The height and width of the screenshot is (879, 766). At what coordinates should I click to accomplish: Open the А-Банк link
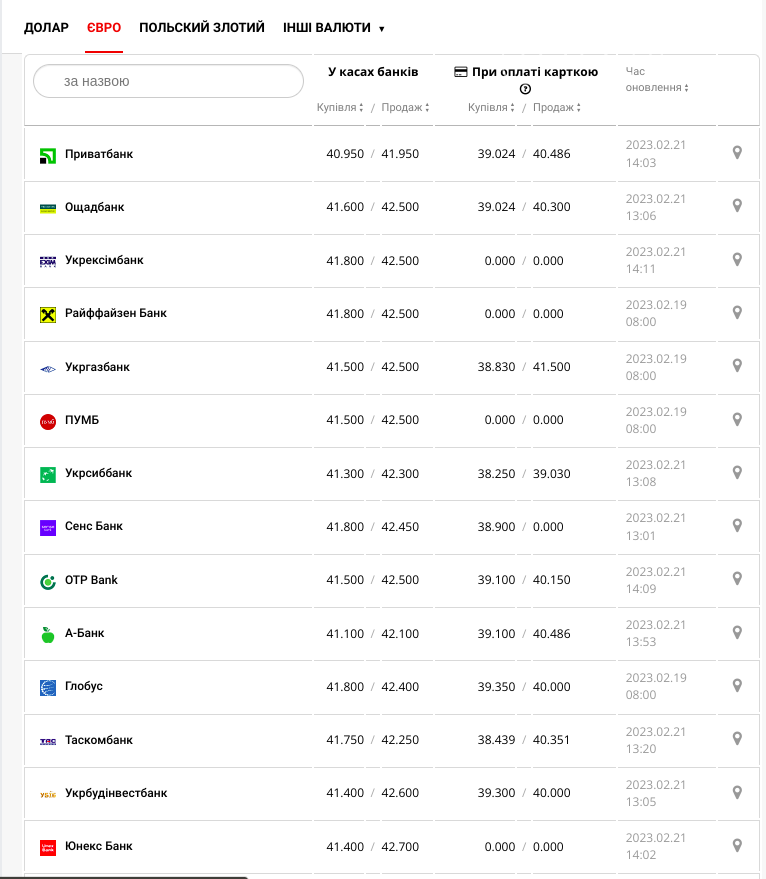(85, 633)
